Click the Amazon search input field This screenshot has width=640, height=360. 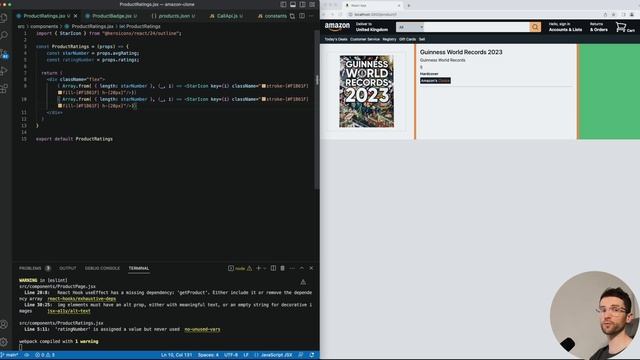[477, 27]
